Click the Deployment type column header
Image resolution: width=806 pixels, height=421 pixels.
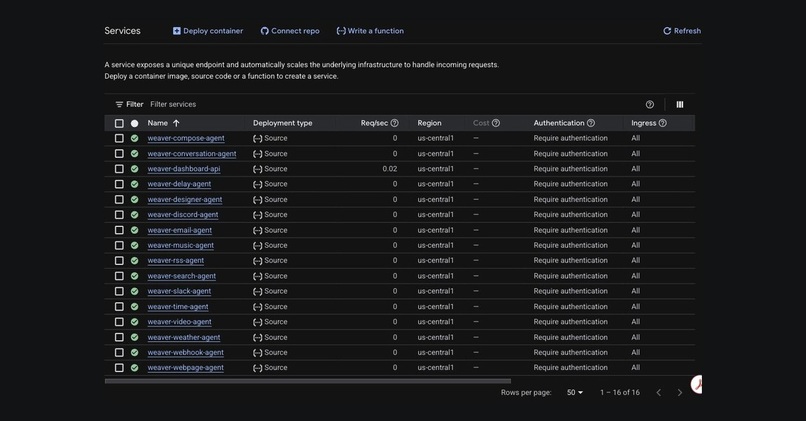(282, 123)
